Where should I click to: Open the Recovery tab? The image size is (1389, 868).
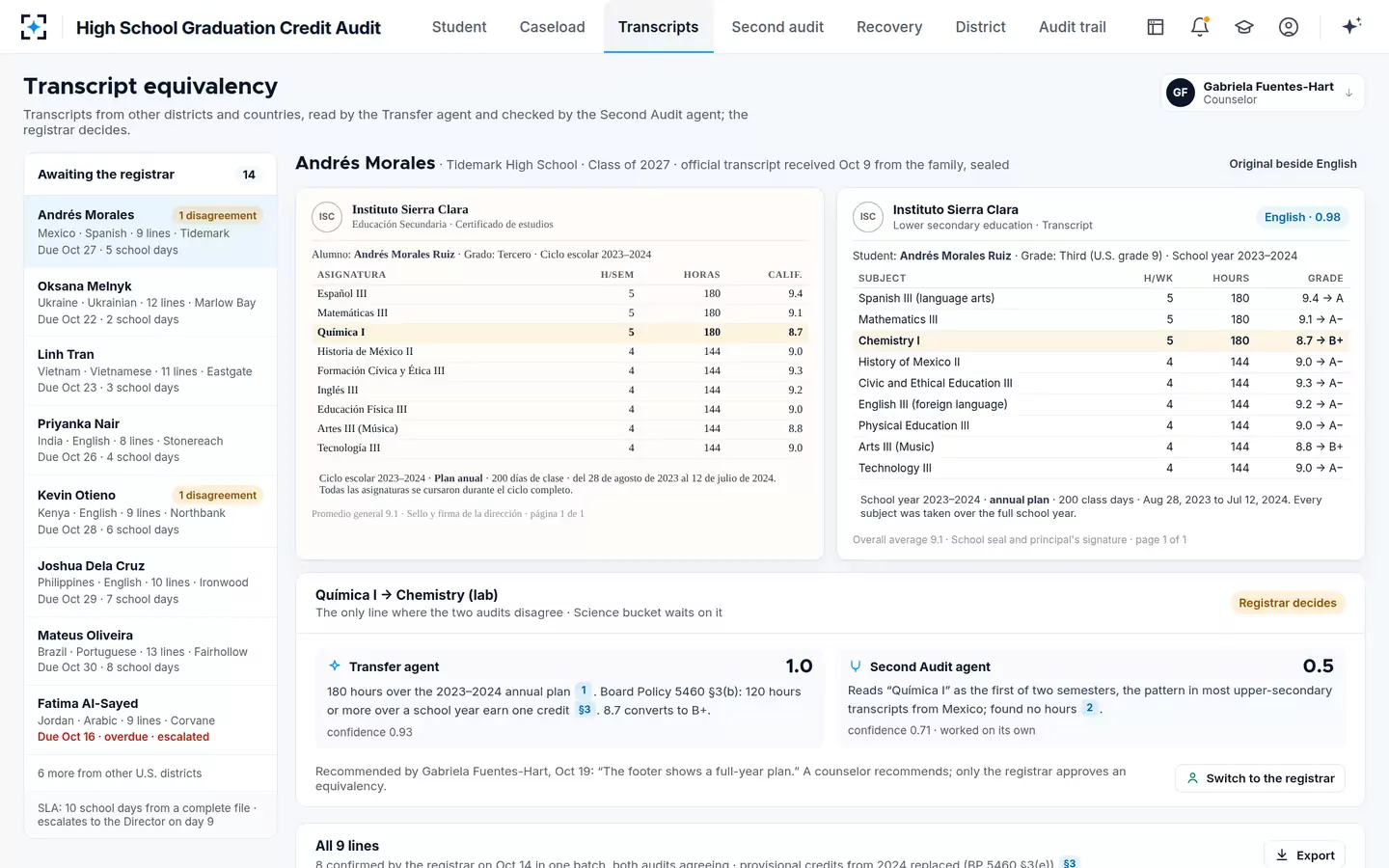(x=889, y=27)
